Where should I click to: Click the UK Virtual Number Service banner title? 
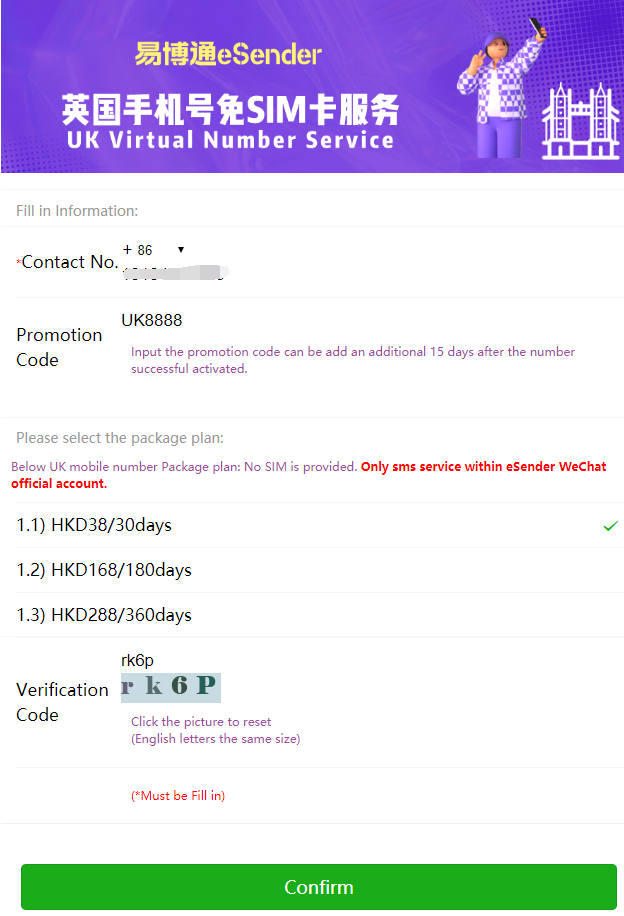[x=230, y=140]
